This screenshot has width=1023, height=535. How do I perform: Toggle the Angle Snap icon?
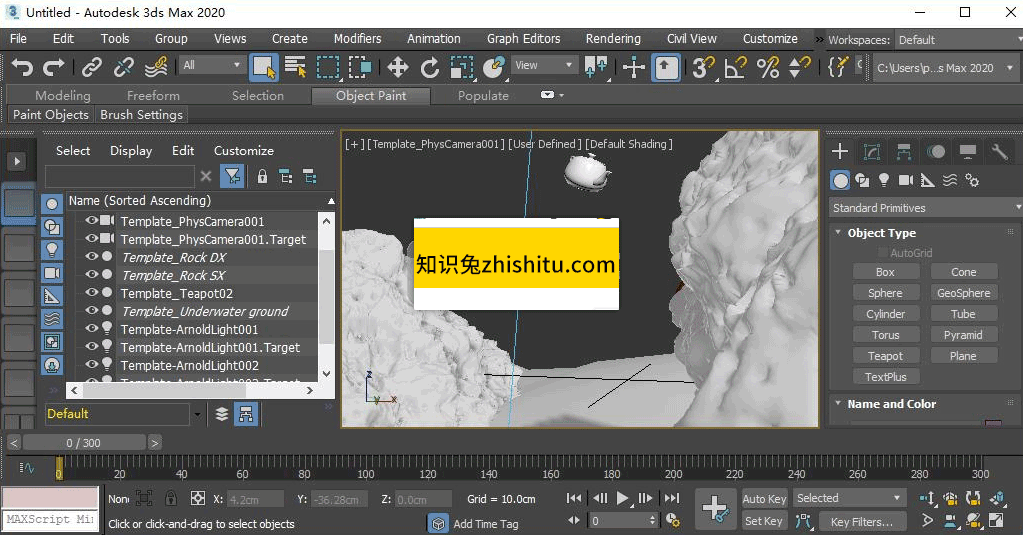point(735,67)
